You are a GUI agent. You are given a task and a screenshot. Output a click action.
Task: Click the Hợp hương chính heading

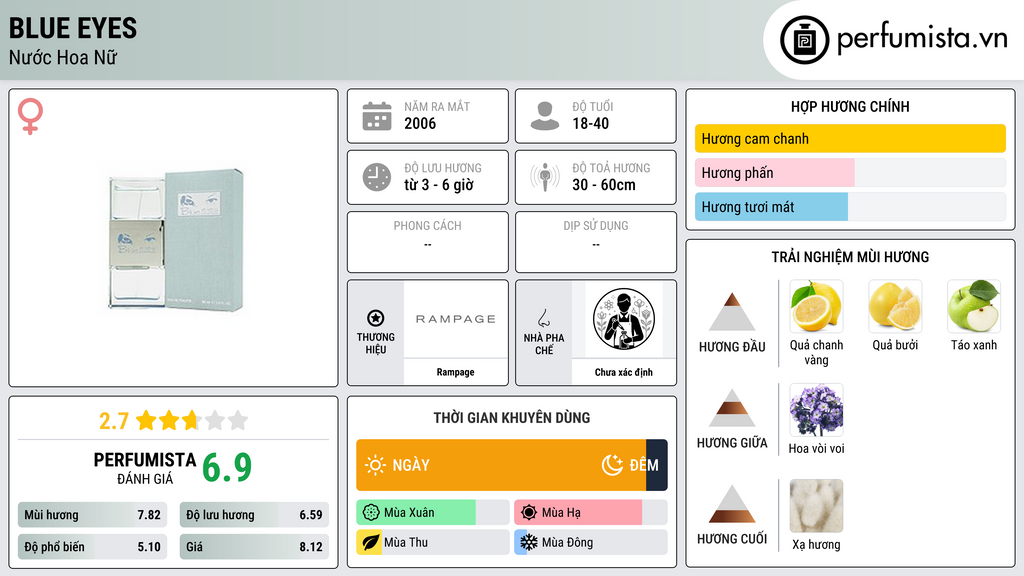coord(850,106)
